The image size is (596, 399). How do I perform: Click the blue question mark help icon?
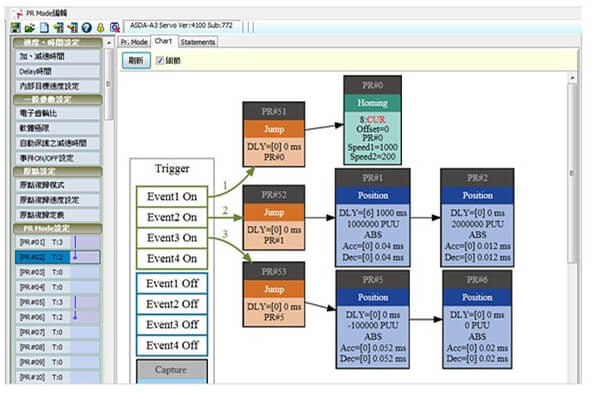click(87, 27)
